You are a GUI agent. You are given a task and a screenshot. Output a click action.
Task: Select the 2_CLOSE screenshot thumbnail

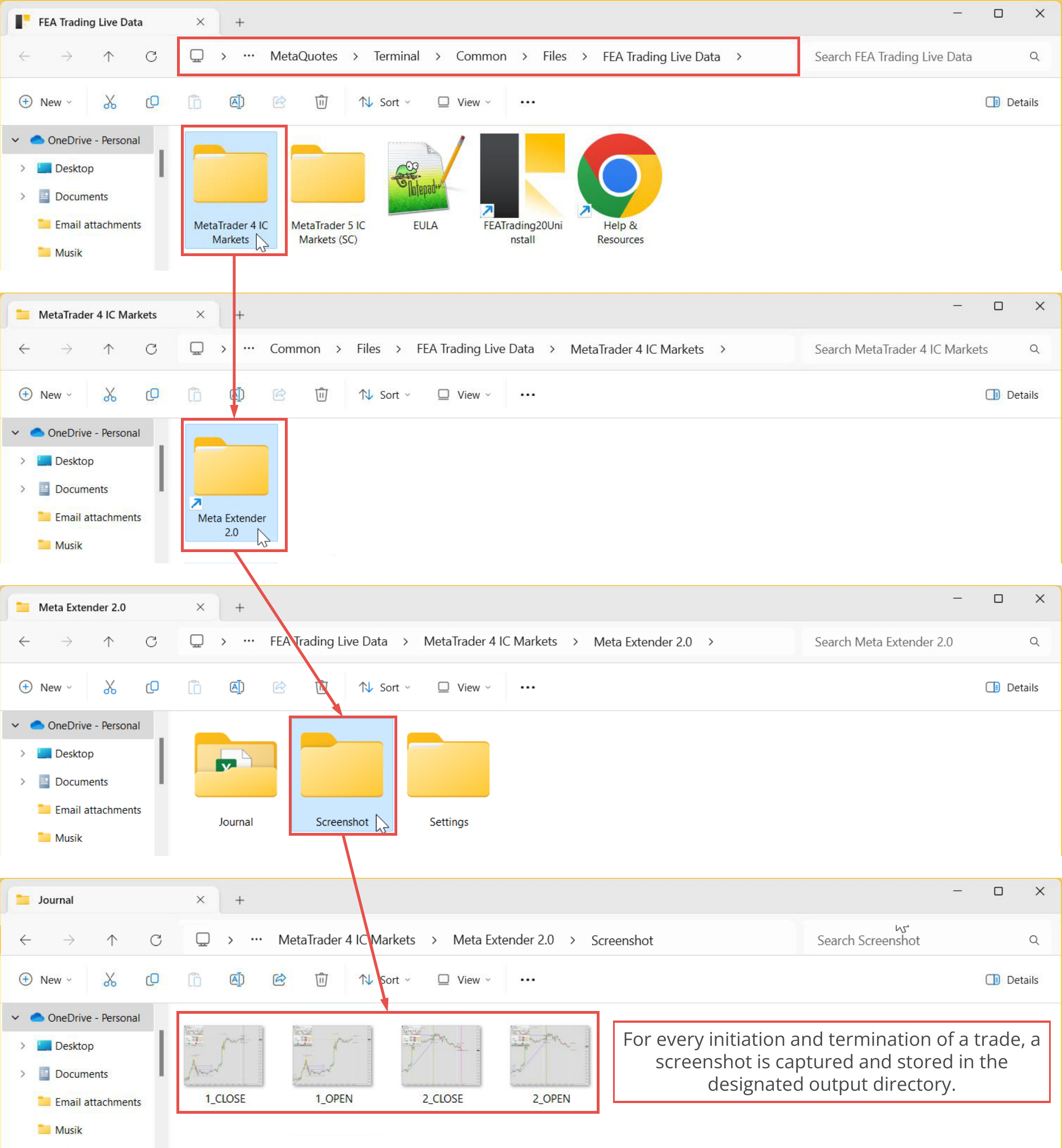(442, 1064)
